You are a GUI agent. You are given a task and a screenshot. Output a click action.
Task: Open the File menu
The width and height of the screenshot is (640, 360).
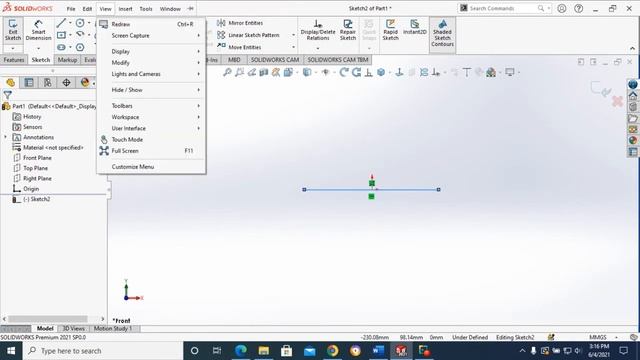71,9
